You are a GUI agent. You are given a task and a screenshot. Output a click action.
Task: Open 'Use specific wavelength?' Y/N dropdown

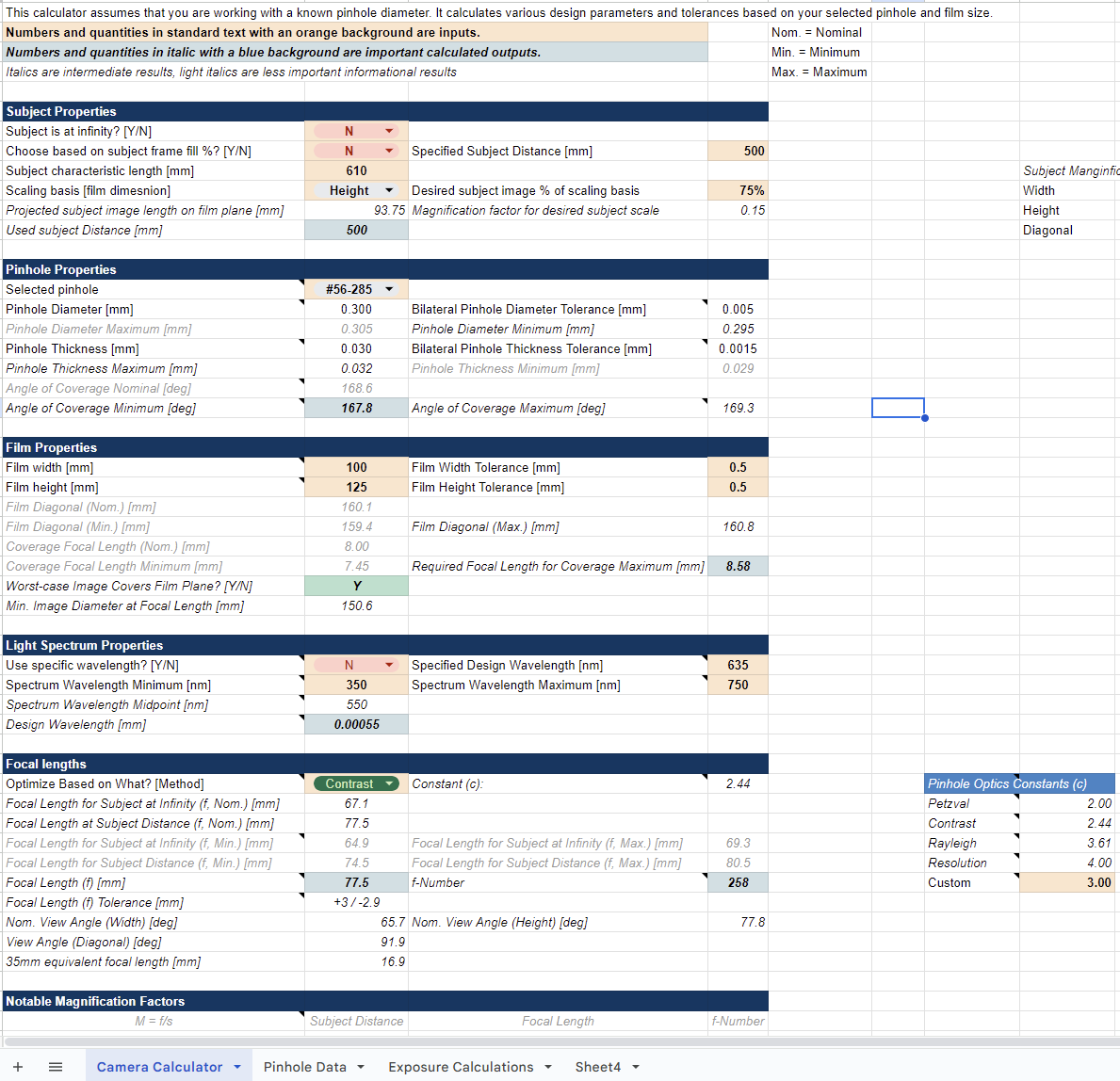click(389, 665)
